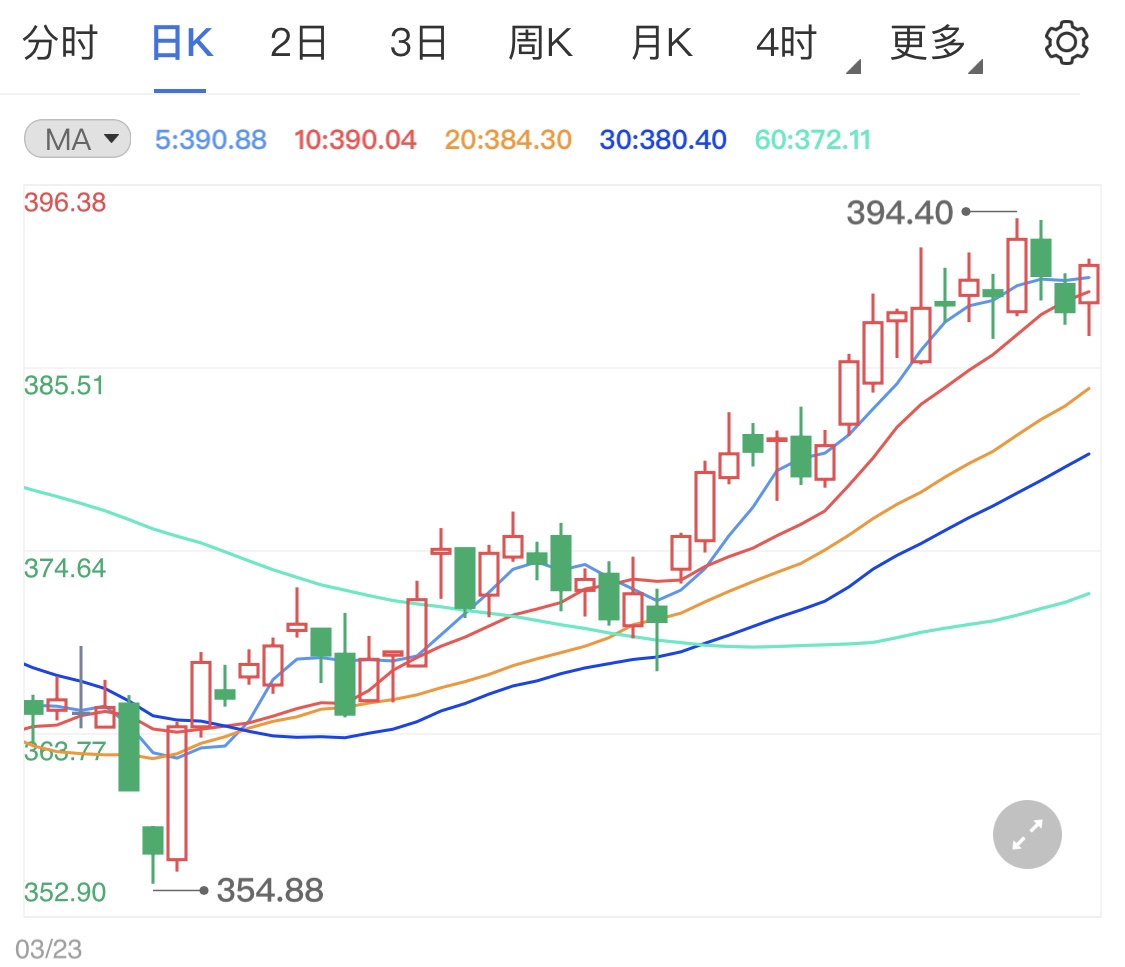Click the MA20 value 20:384.30
Viewport: 1125px width, 967px height.
pos(508,139)
